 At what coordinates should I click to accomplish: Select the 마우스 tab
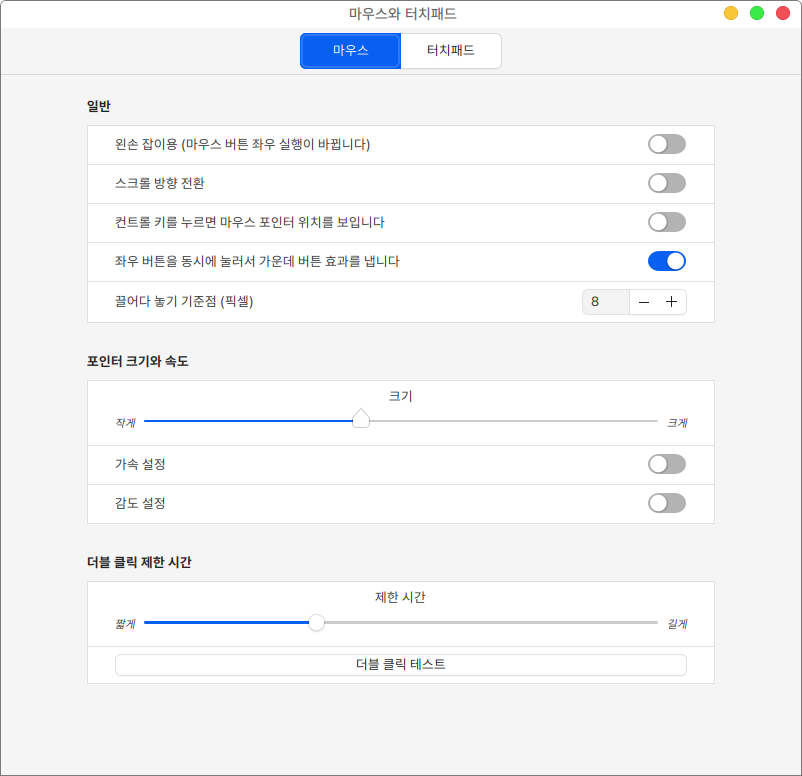click(350, 51)
